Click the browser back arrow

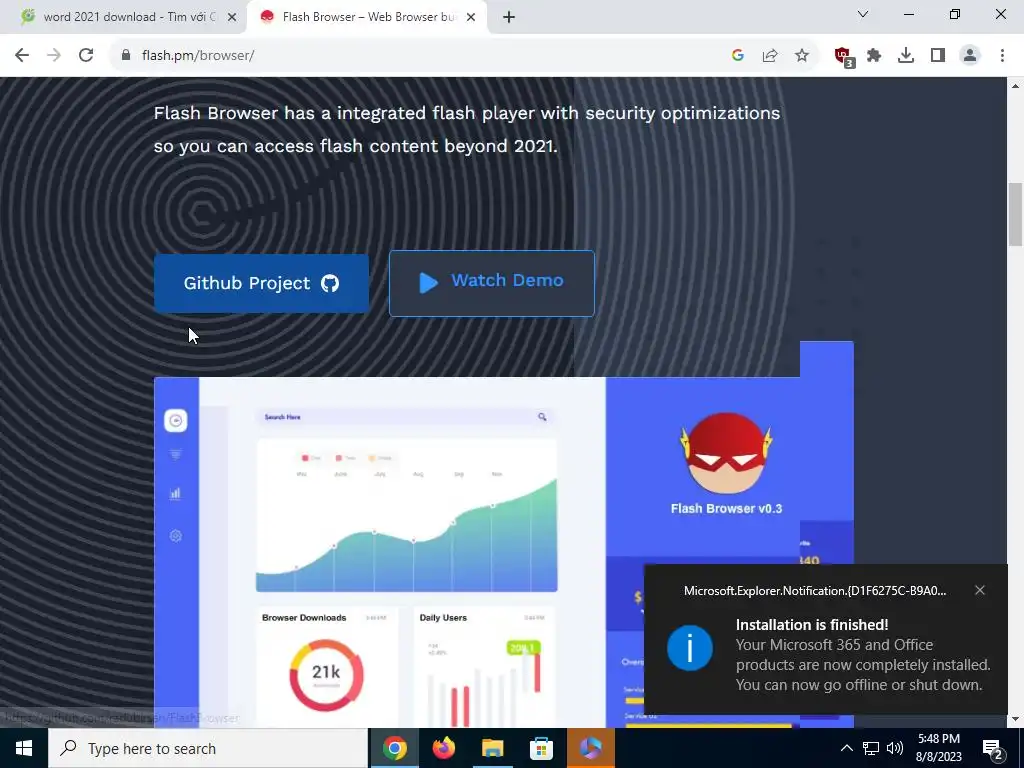[x=22, y=56]
